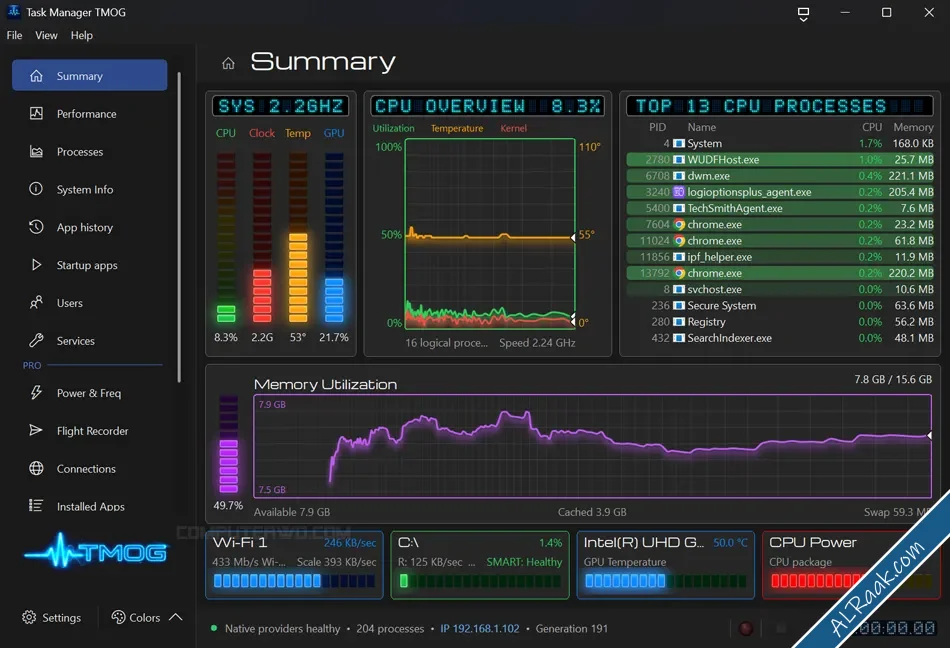
Task: Click the PID column header
Action: [657, 127]
